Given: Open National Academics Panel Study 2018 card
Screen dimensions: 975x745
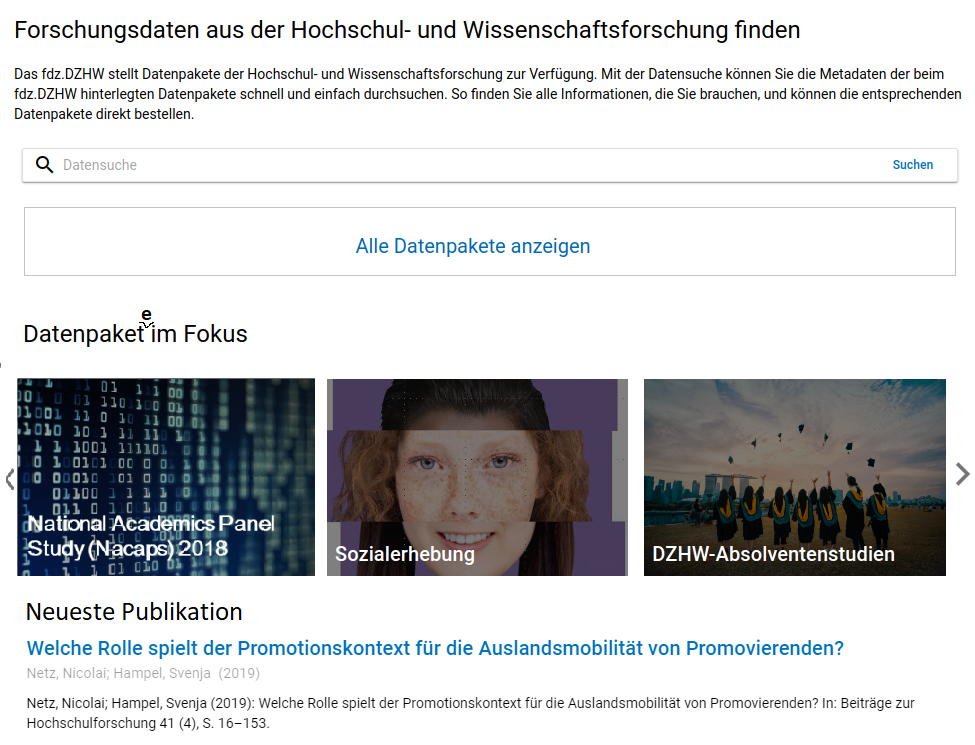Looking at the screenshot, I should (166, 477).
